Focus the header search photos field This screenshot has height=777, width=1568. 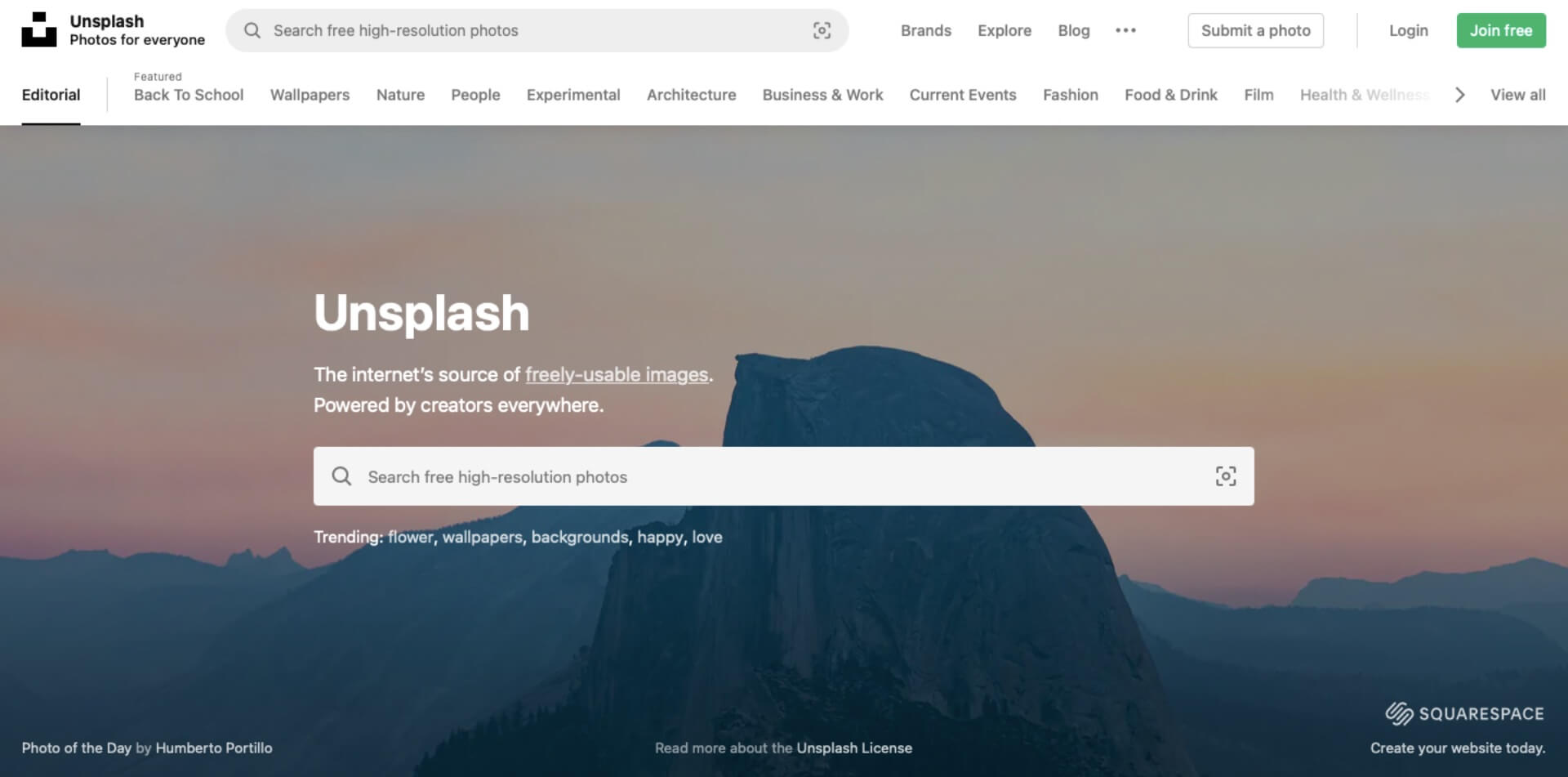point(537,30)
